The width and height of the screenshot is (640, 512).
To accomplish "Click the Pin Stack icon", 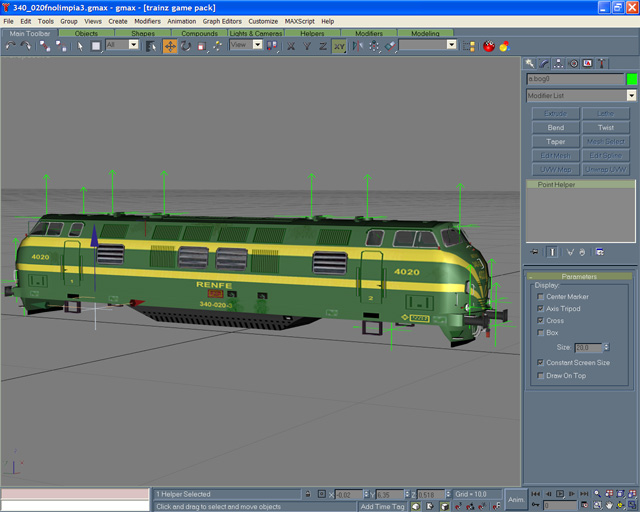I will [x=535, y=252].
